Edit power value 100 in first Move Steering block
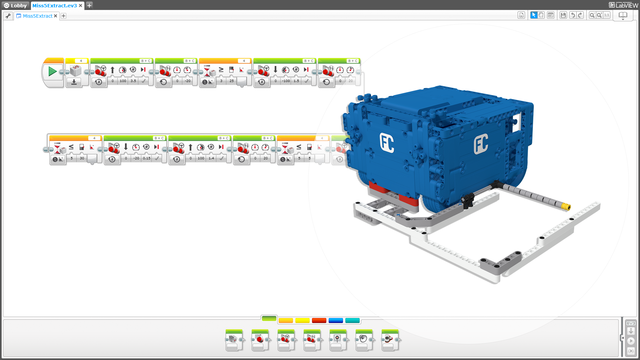Screen dimensions: 640x360 pos(122,81)
